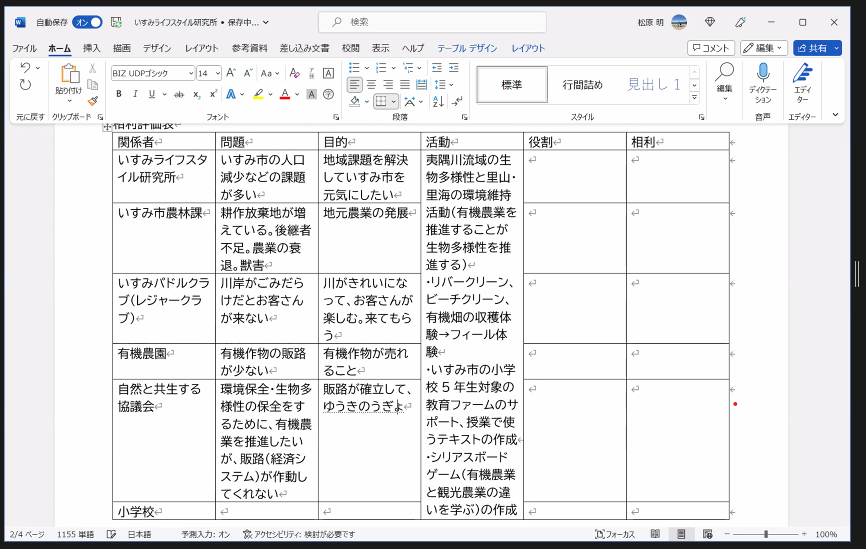Open the コメント button
This screenshot has width=866, height=549.
pos(711,48)
